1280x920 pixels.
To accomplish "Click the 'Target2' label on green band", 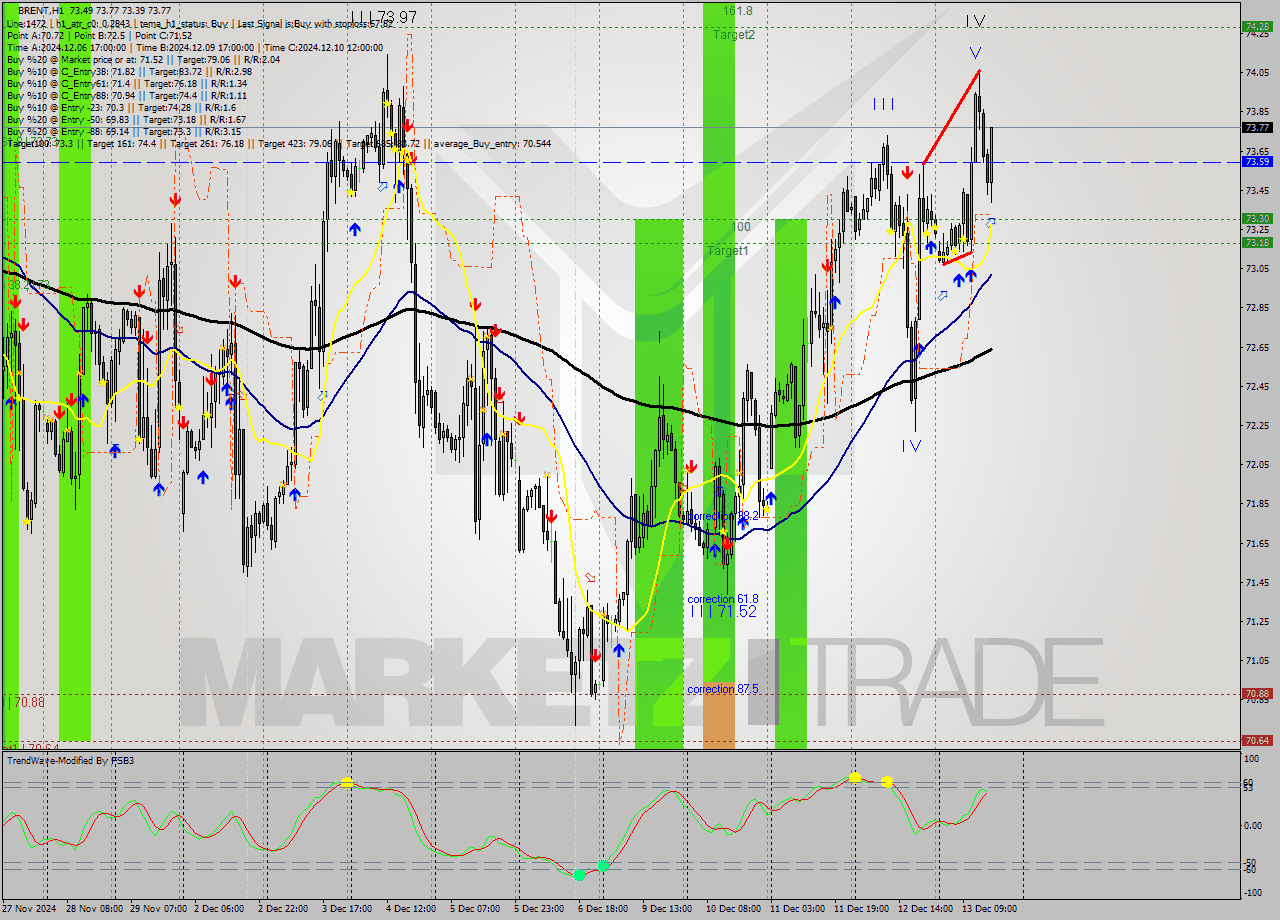I will (x=734, y=34).
